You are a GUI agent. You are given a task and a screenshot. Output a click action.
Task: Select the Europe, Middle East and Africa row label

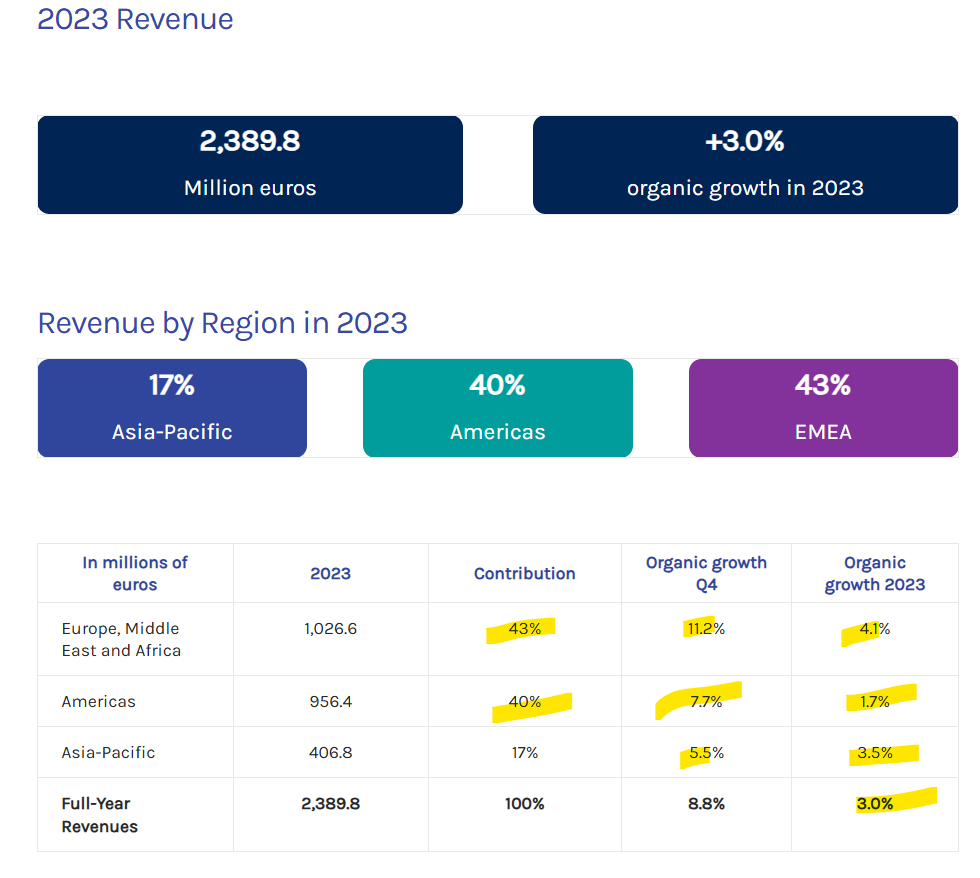click(x=121, y=639)
